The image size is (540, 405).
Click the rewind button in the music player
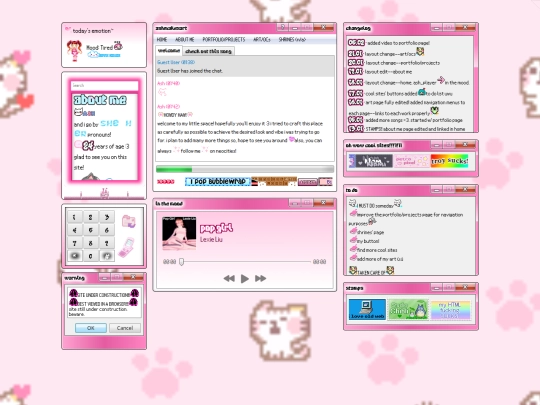(x=229, y=278)
